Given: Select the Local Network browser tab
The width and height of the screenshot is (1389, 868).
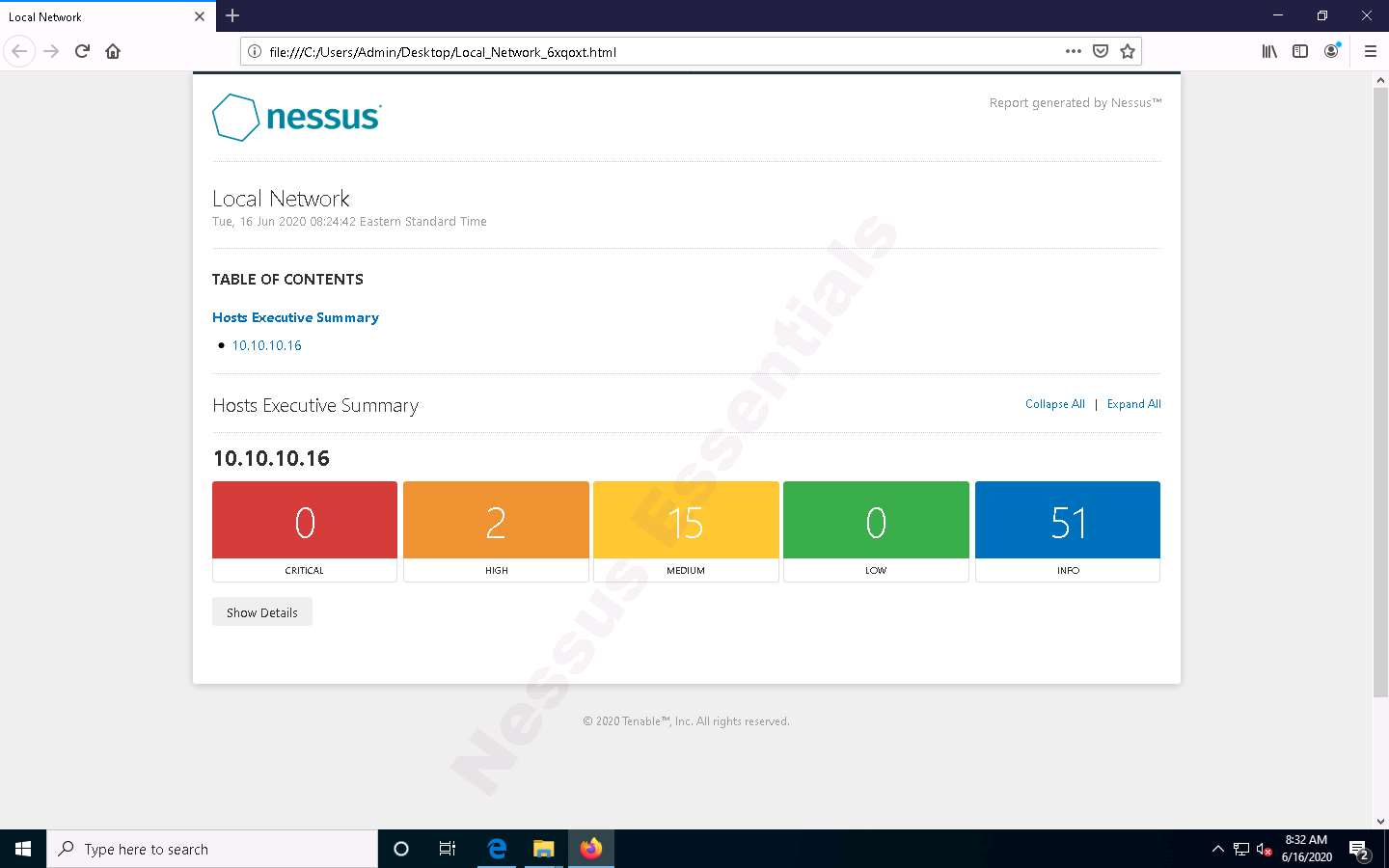Looking at the screenshot, I should tap(106, 16).
